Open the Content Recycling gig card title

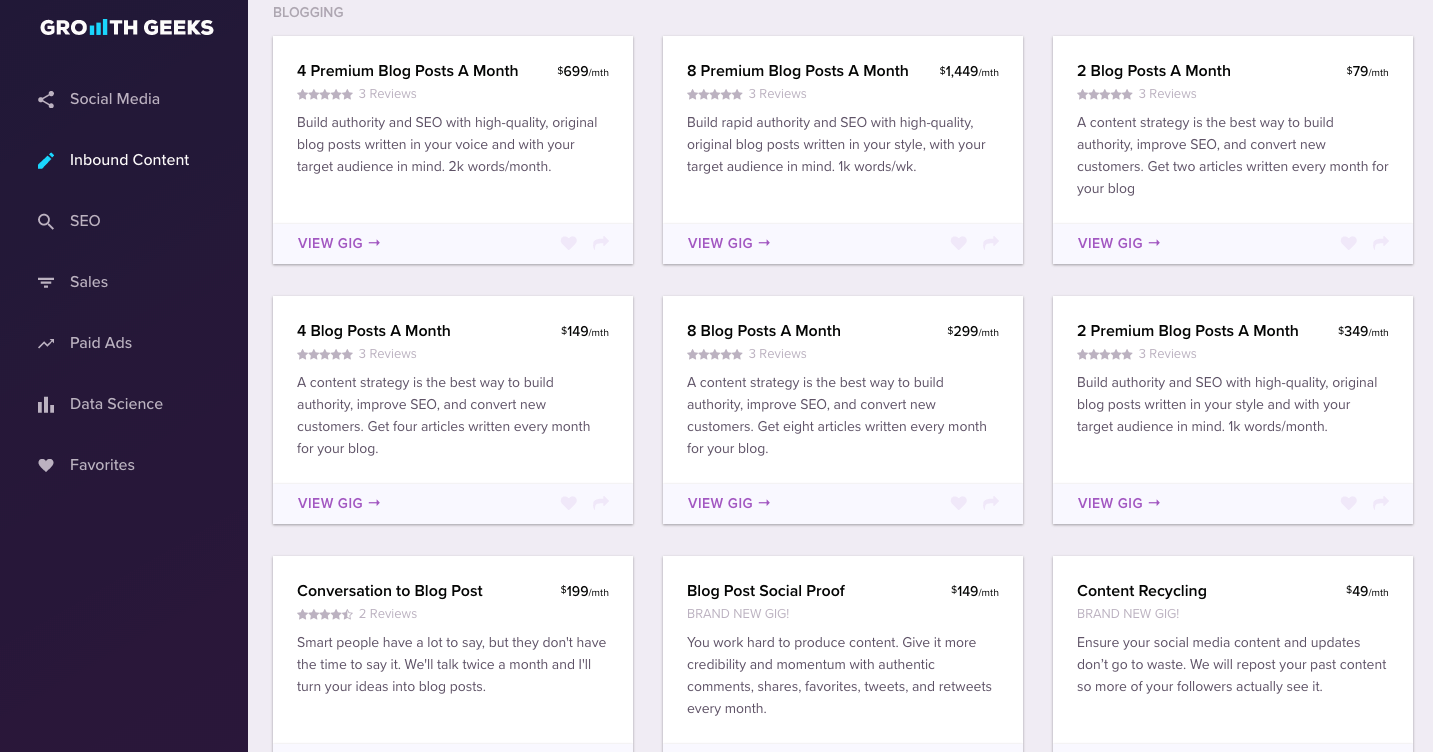pyautogui.click(x=1142, y=591)
